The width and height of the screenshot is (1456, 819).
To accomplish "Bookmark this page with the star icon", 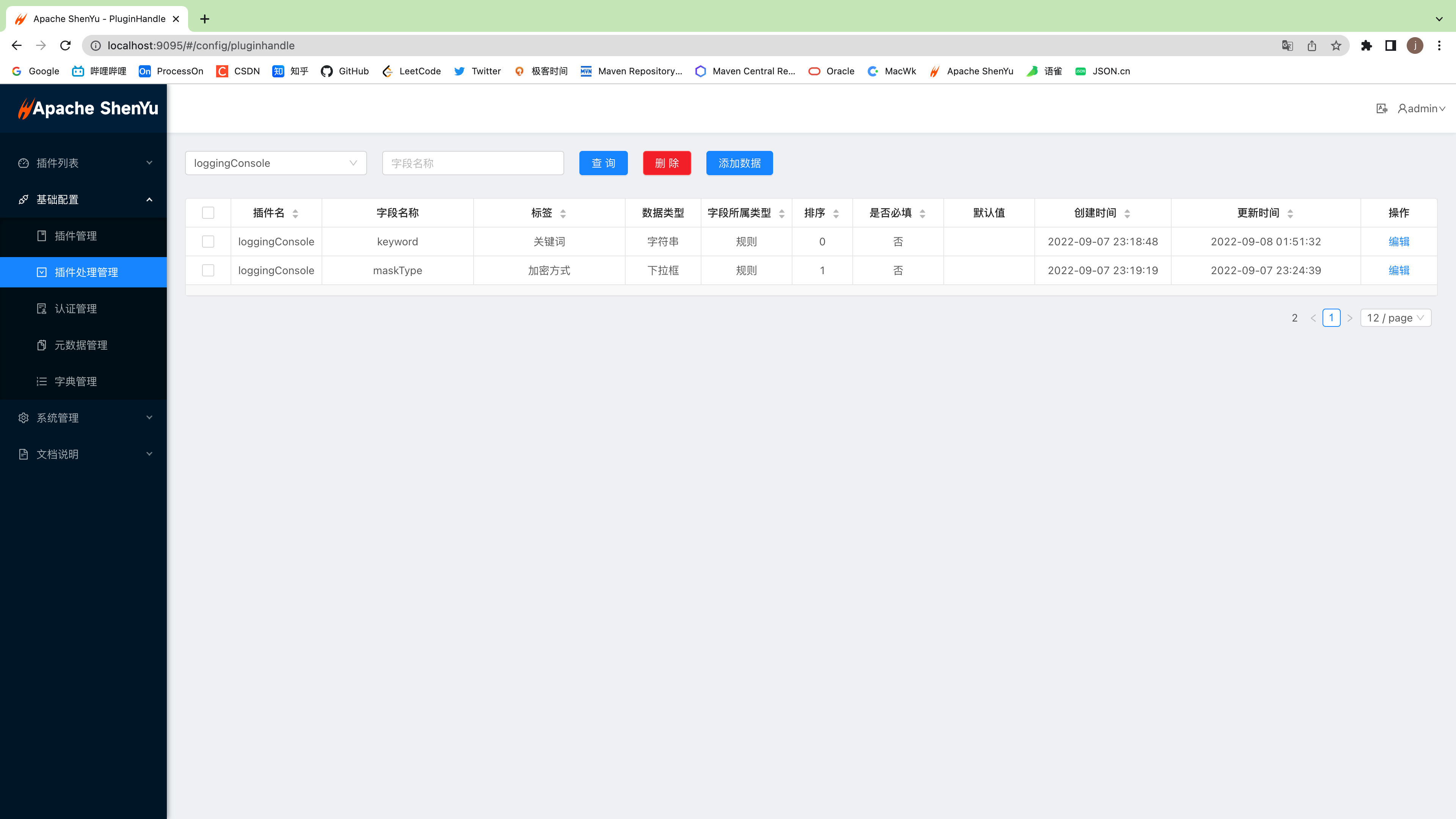I will [1335, 46].
